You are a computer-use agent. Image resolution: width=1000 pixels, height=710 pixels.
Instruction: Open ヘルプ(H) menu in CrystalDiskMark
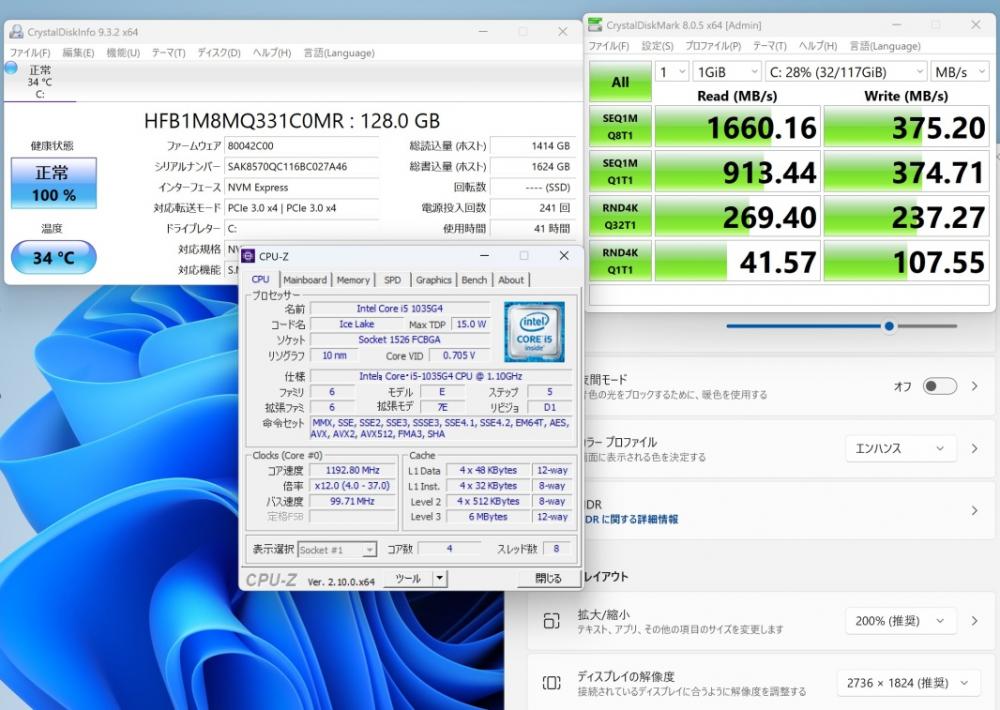click(x=818, y=46)
